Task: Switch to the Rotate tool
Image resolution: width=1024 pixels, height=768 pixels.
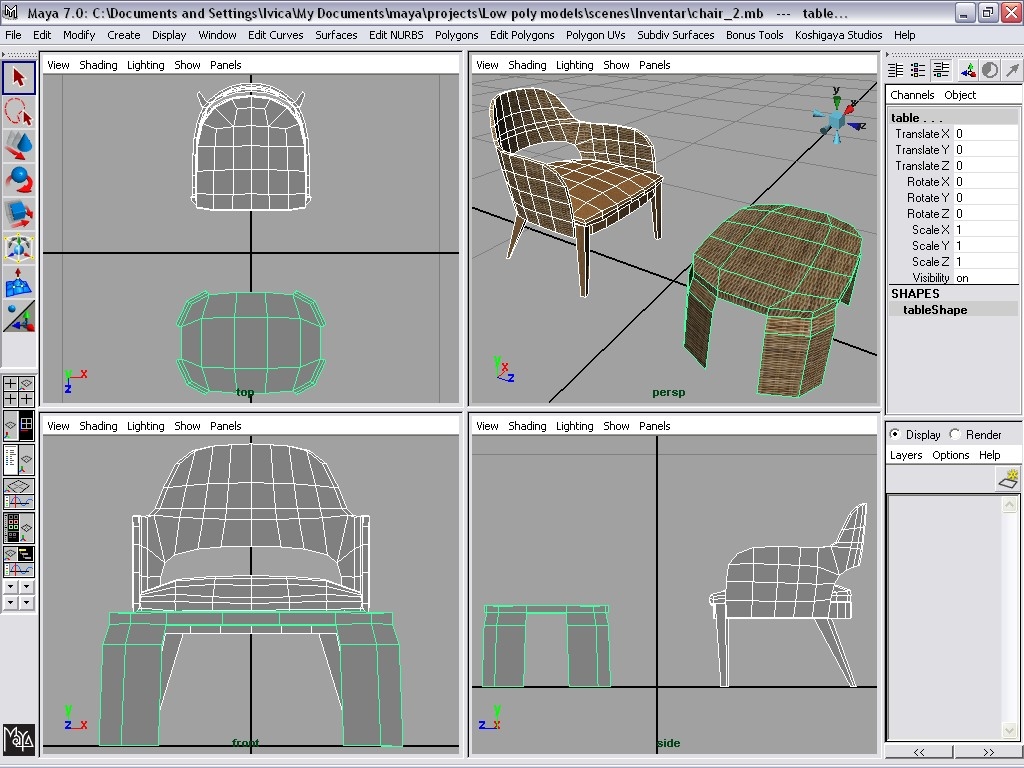Action: coord(17,178)
